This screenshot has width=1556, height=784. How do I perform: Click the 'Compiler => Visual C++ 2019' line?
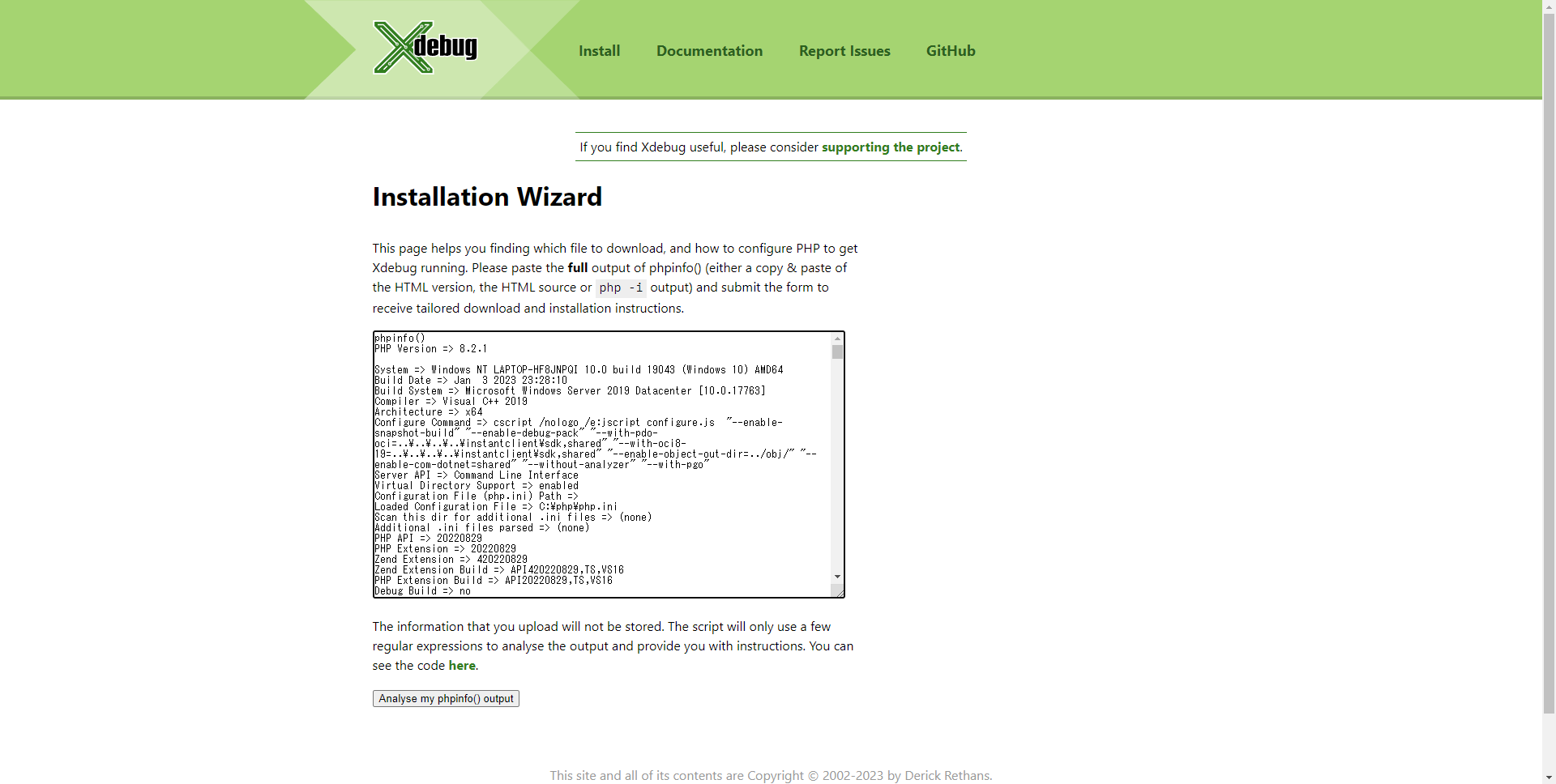coord(451,402)
